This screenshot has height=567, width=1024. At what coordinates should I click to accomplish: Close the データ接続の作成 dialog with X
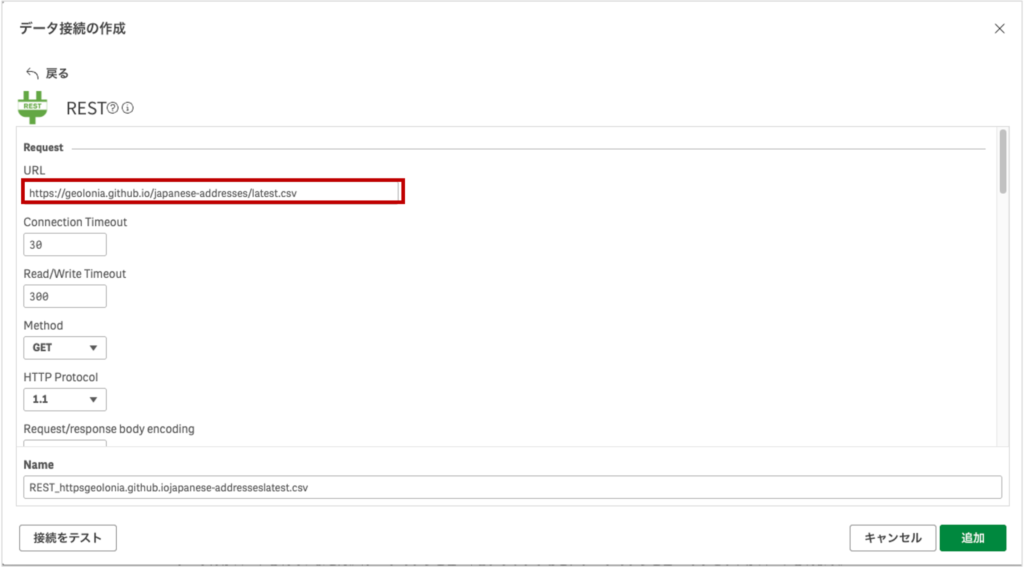pyautogui.click(x=999, y=29)
